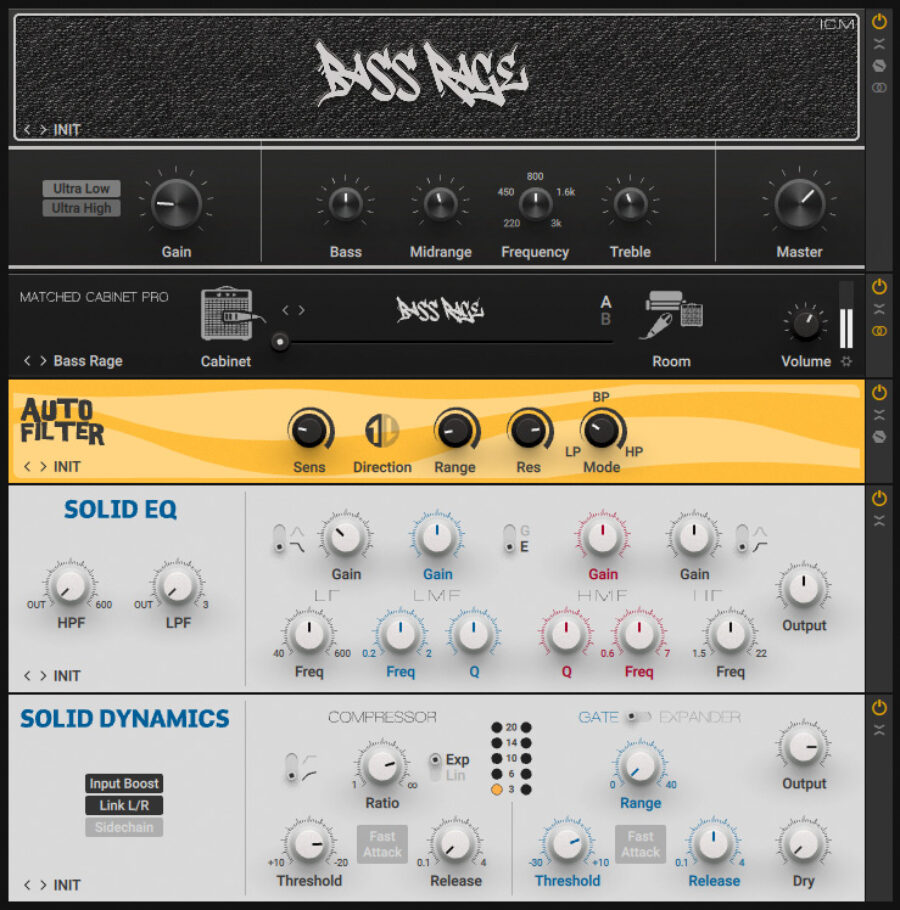Click the next cabinet arrow in Matched Cabinet Pro

click(x=301, y=310)
